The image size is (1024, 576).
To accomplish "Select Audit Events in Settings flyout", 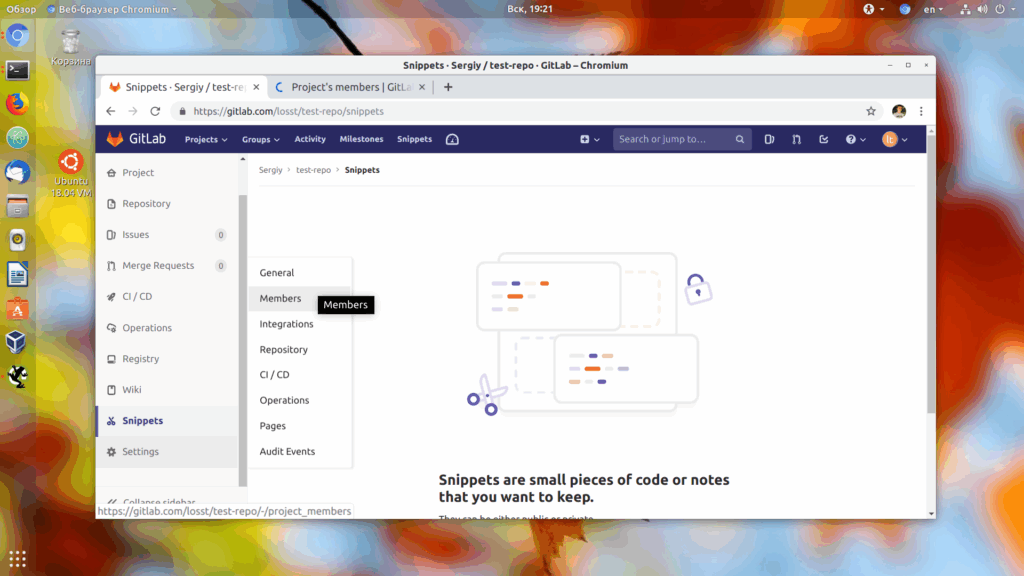I will point(300,451).
